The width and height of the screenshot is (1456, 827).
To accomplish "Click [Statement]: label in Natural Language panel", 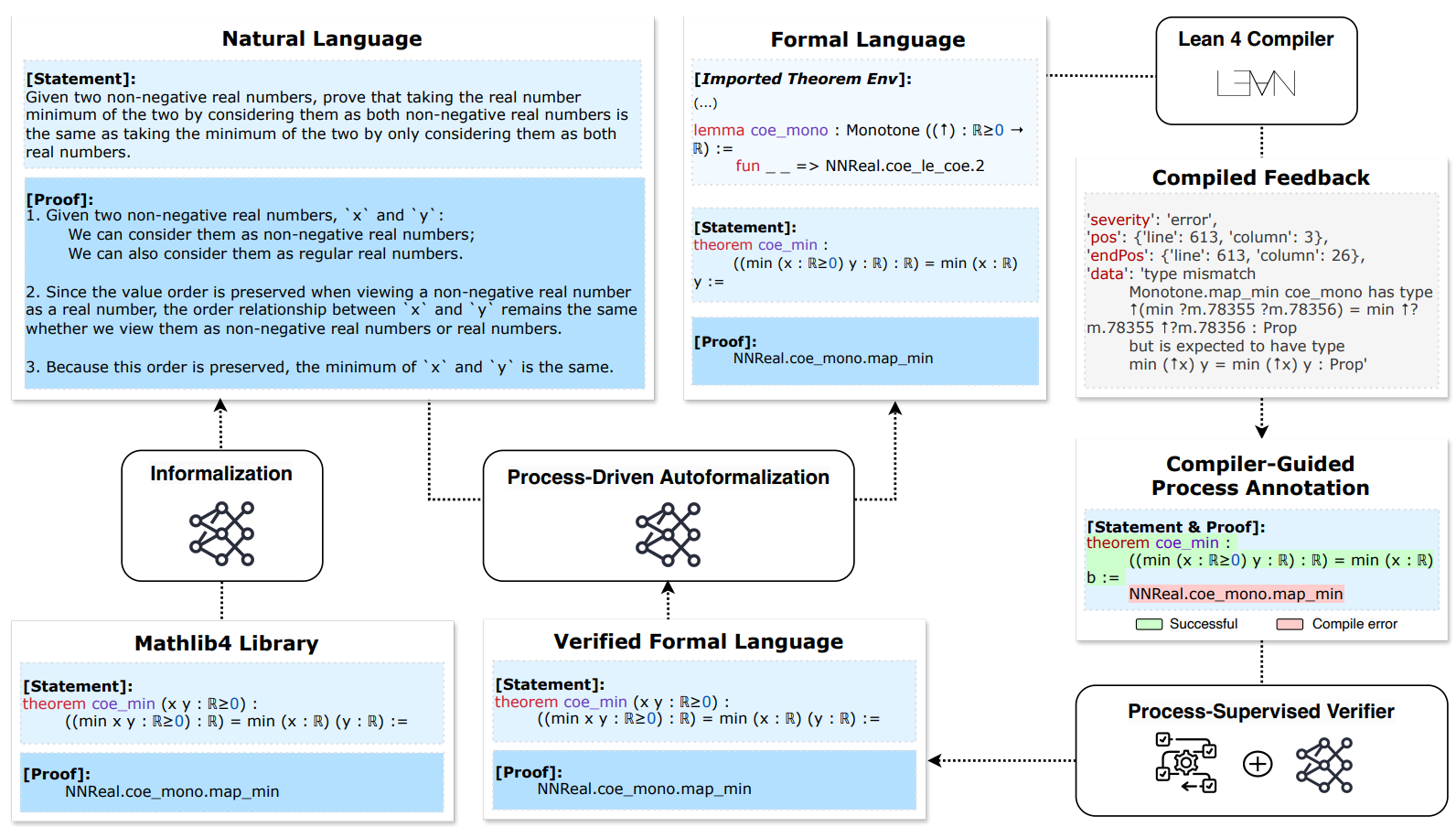I will [80, 79].
